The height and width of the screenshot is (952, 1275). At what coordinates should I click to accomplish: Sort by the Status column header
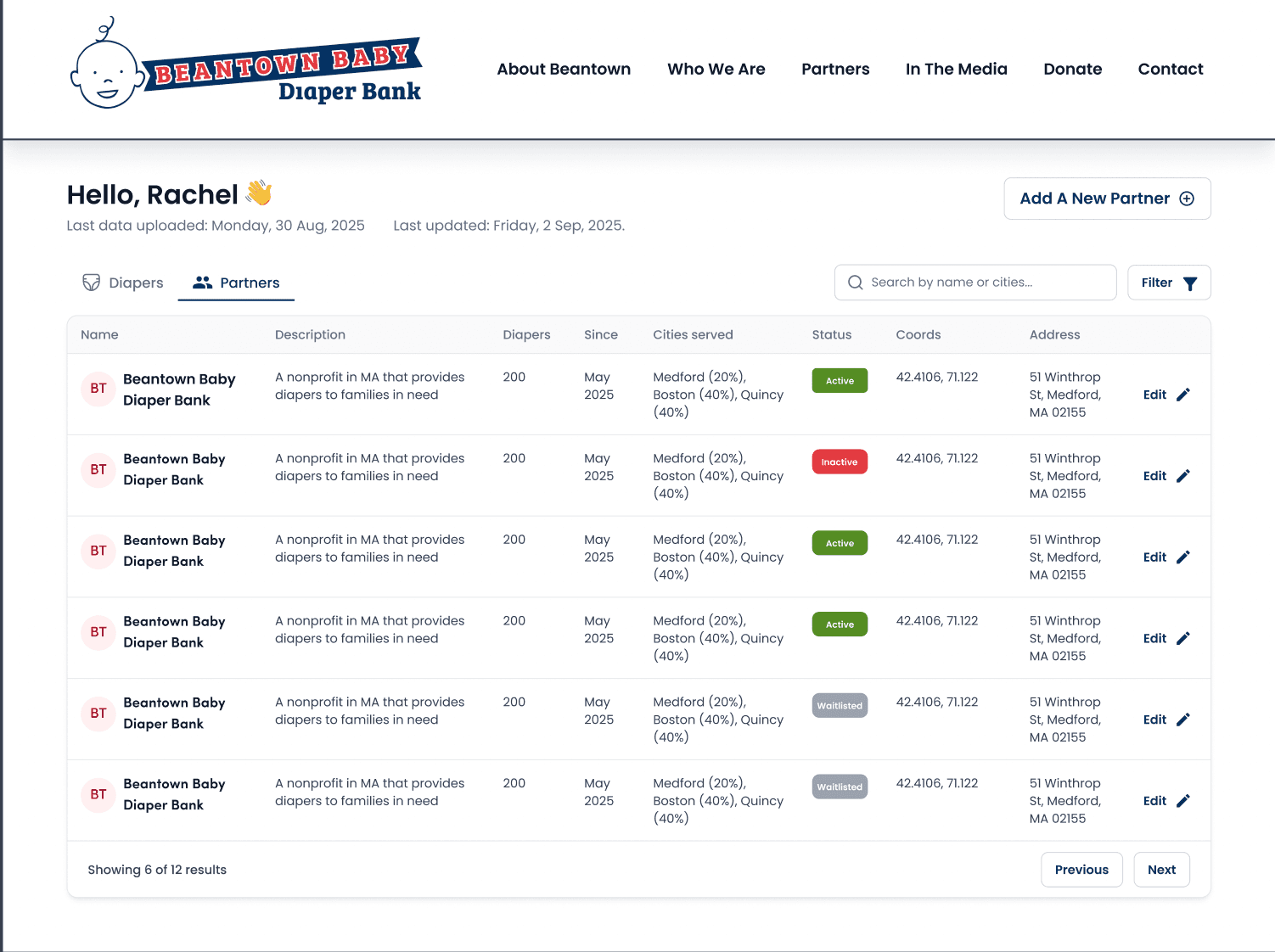point(831,335)
